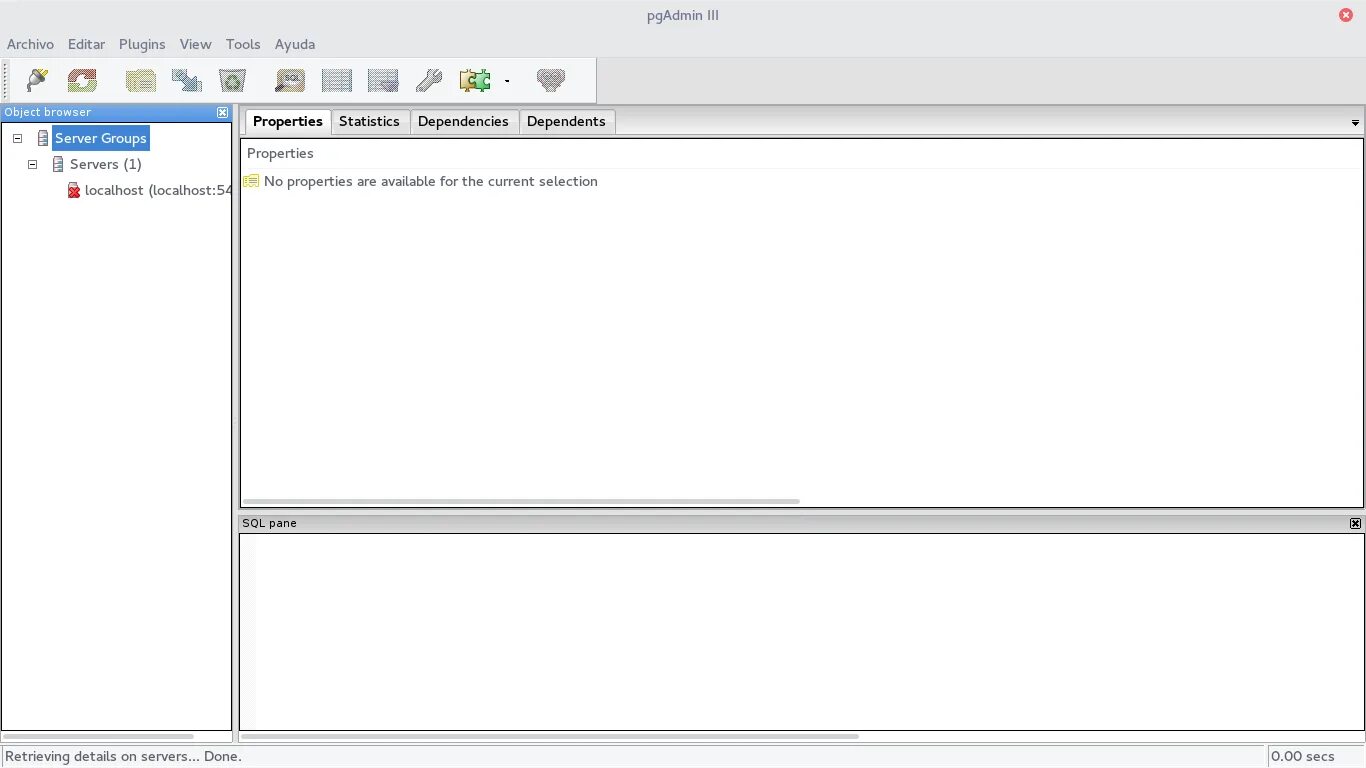
Task: Open the SQL query tool icon
Action: [x=290, y=80]
